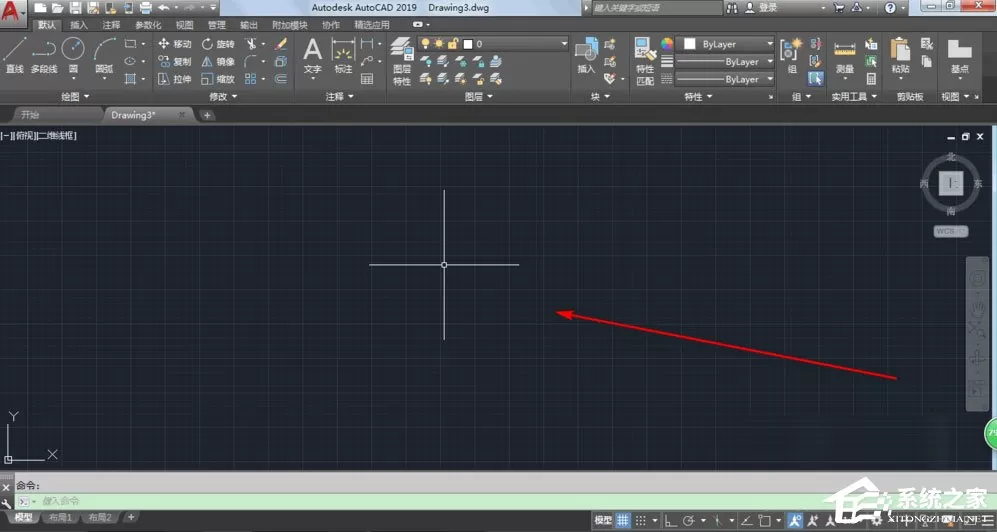Switch to the Insert (插入) ribbon tab
Viewport: 997px width, 532px height.
click(79, 25)
